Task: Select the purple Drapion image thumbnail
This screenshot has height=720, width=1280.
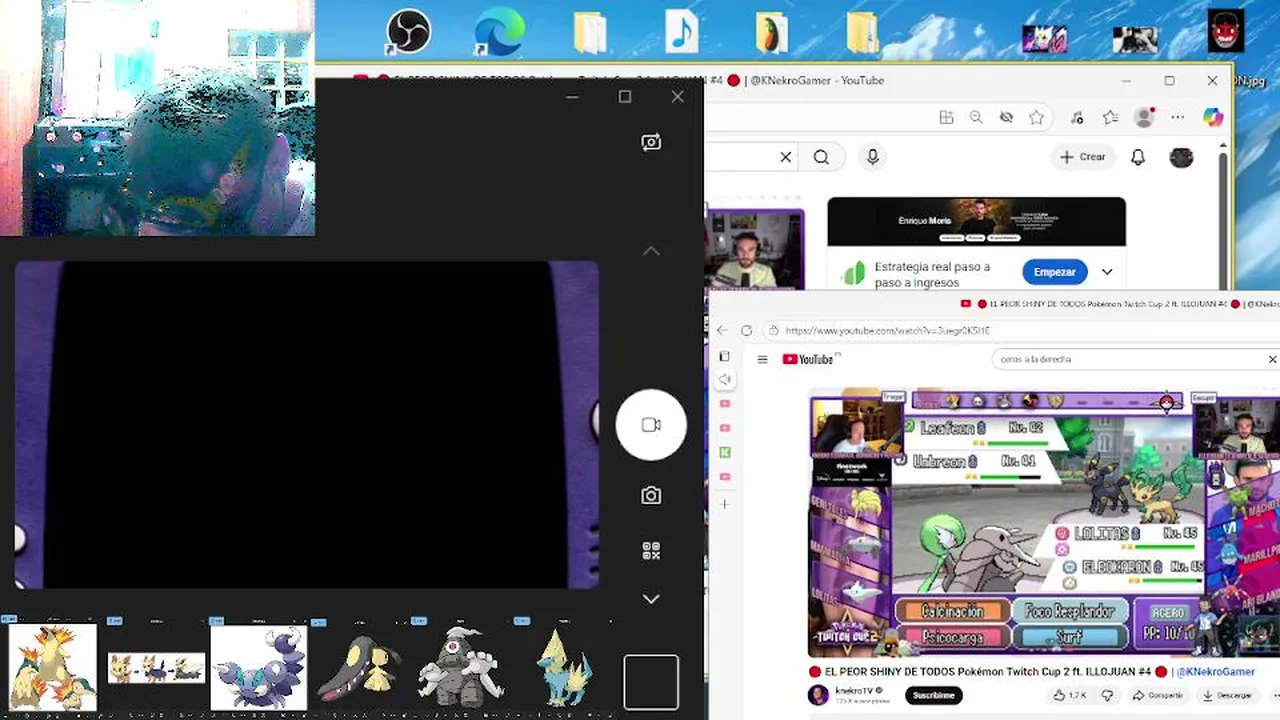Action: coord(259,667)
